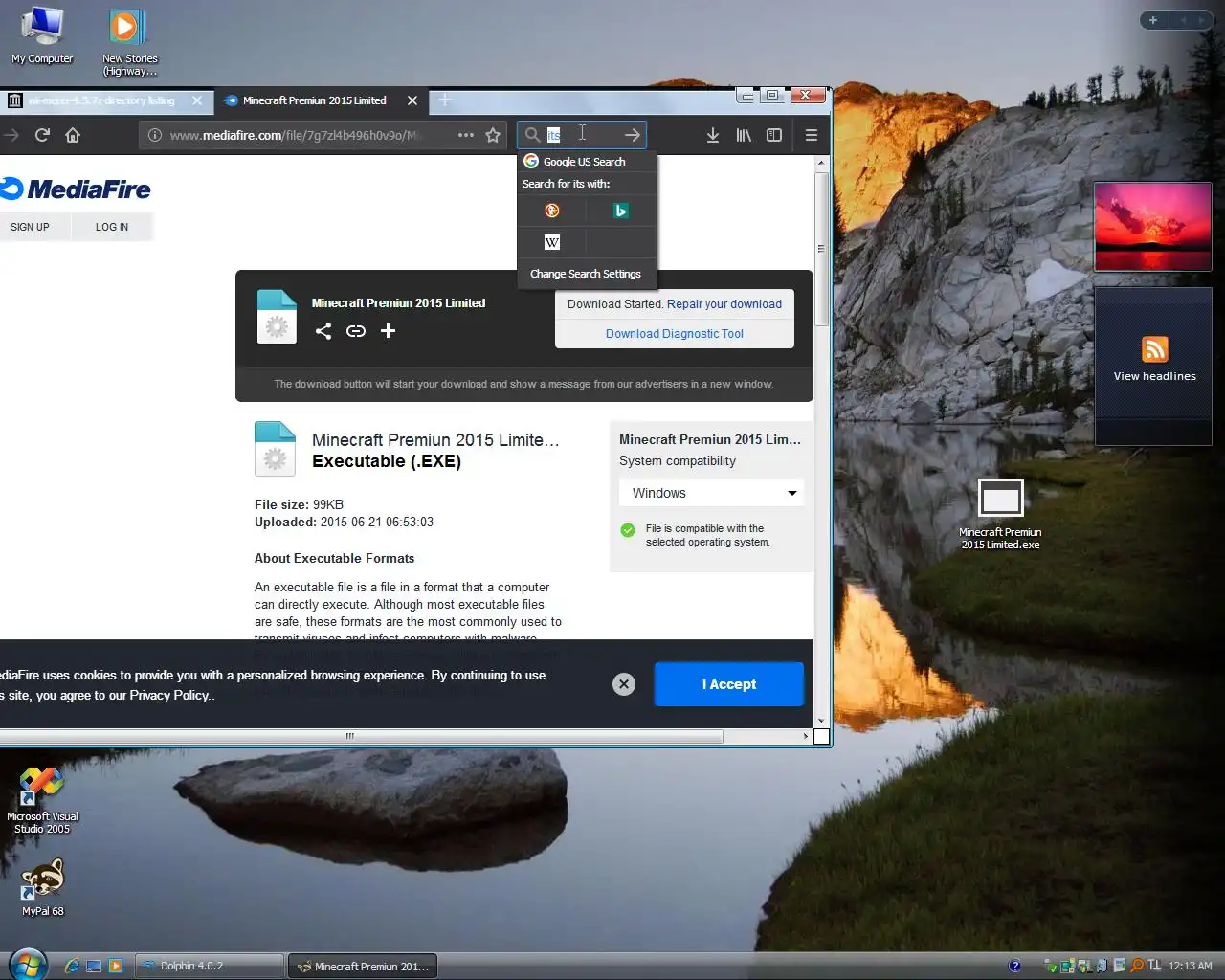Screen dimensions: 1225x980
Task: Click the mediafire address bar URL
Action: 295,135
